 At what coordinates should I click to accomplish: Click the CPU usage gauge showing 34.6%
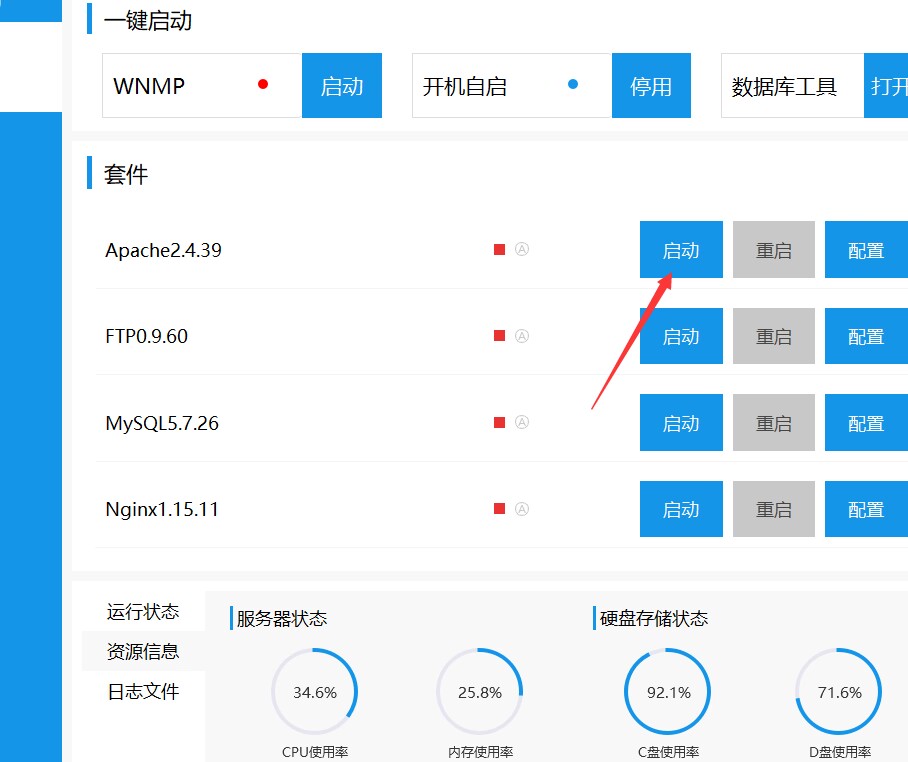[x=314, y=692]
